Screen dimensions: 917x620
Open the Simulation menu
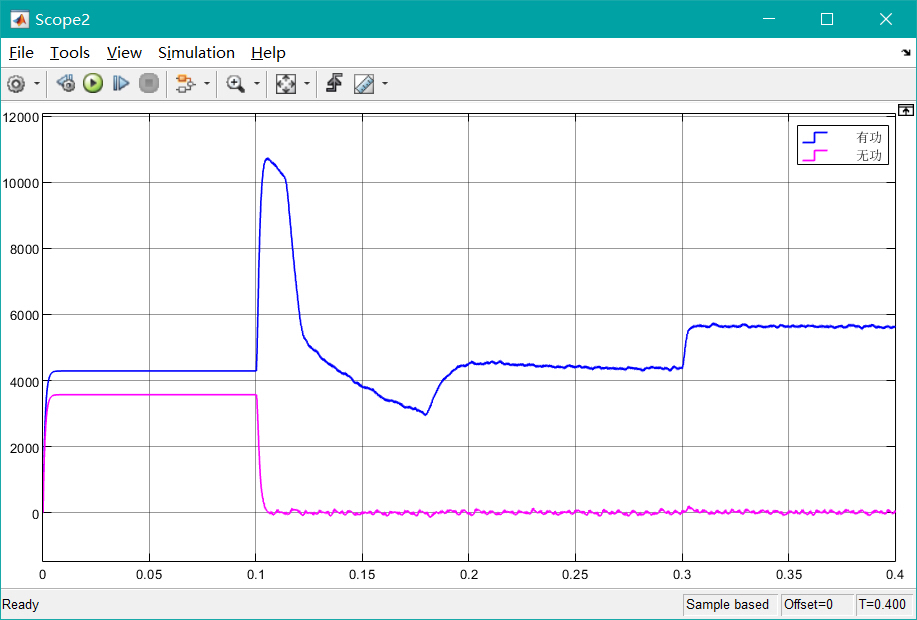(x=196, y=53)
